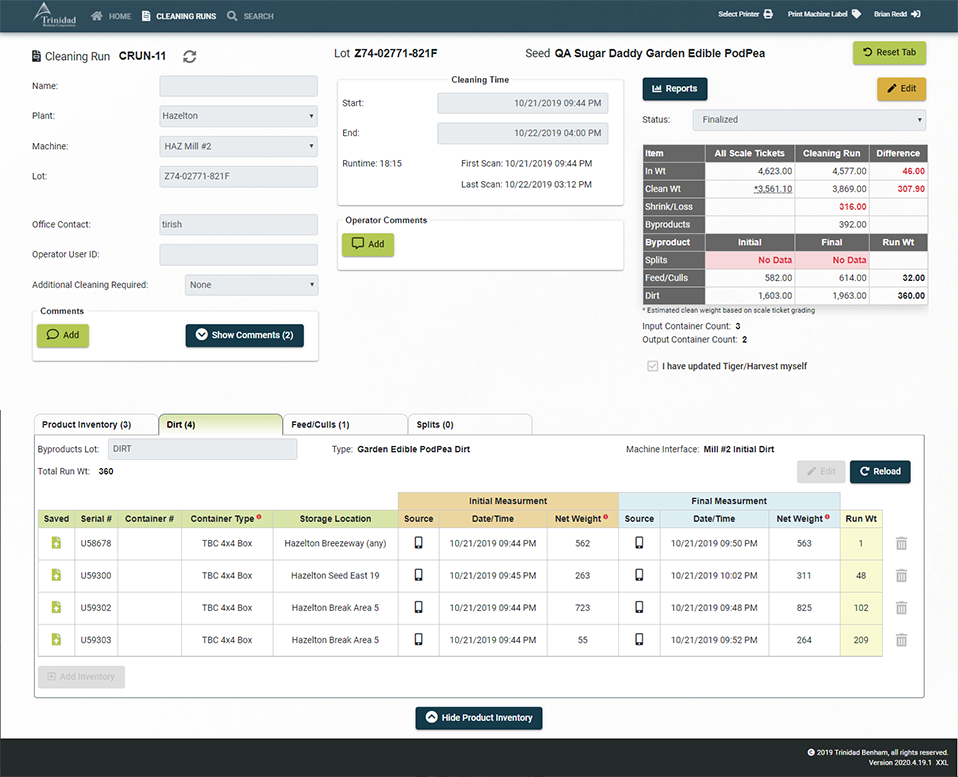Screen dimensions: 958x777
Task: Click initial source phone icon for U59302
Action: (x=418, y=608)
